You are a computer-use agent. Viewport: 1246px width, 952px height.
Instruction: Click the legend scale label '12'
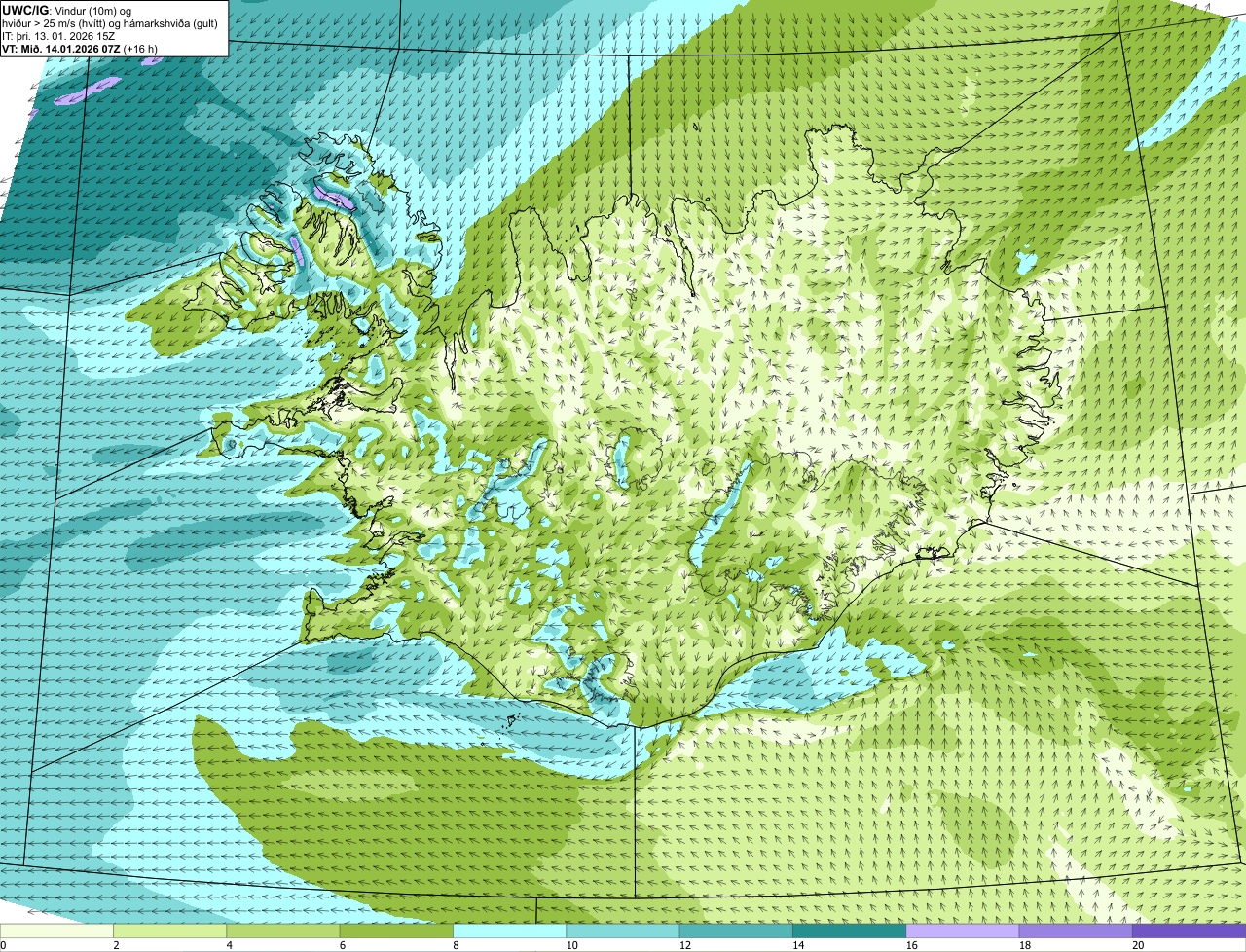coord(685,945)
